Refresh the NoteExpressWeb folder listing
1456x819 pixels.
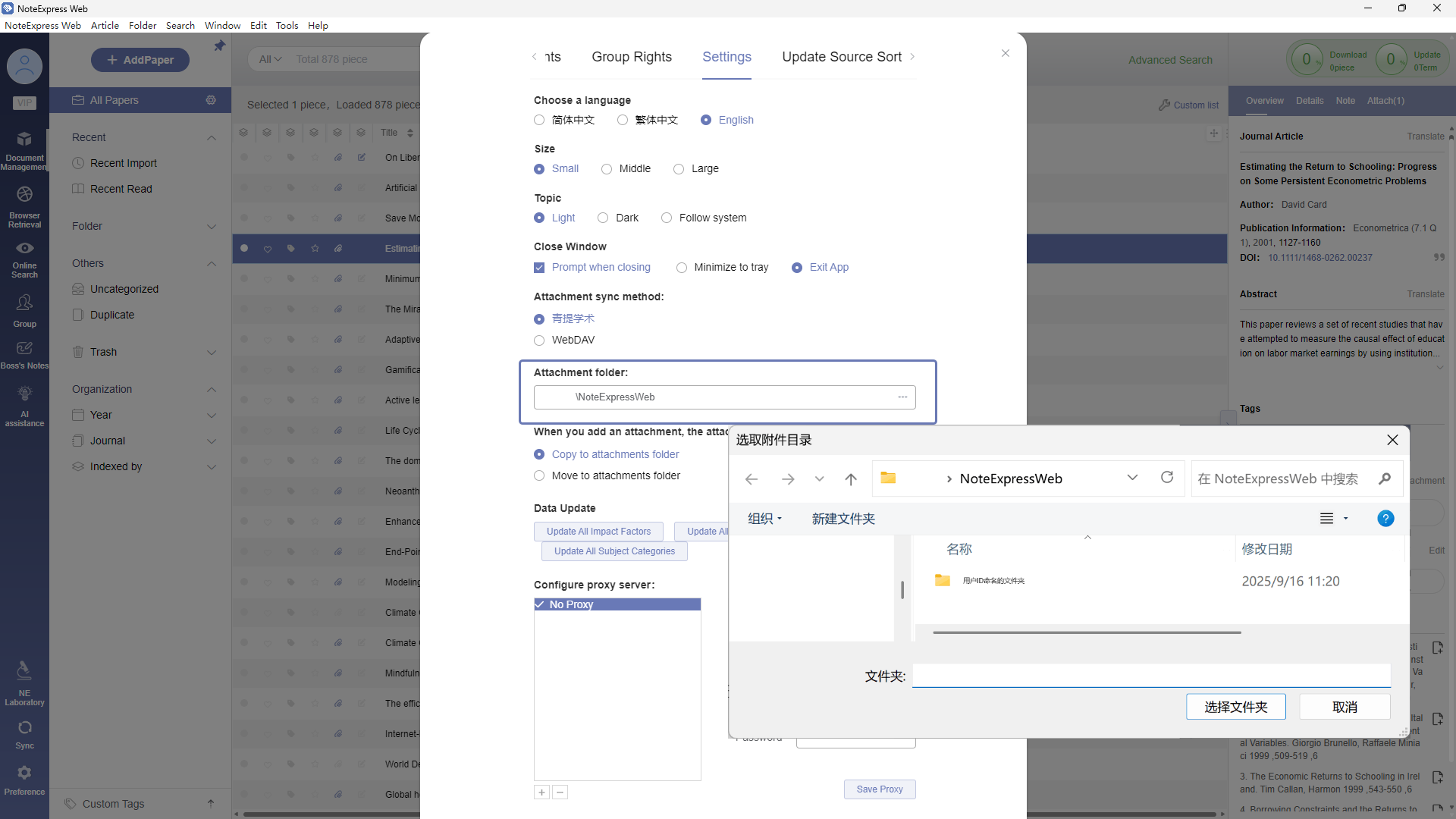1167,478
